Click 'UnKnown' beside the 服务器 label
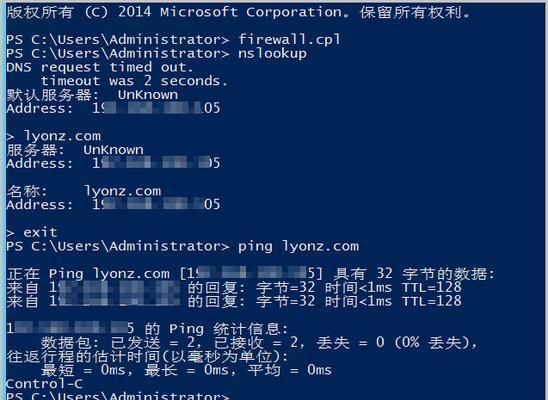Image resolution: width=548 pixels, height=400 pixels. coord(113,150)
